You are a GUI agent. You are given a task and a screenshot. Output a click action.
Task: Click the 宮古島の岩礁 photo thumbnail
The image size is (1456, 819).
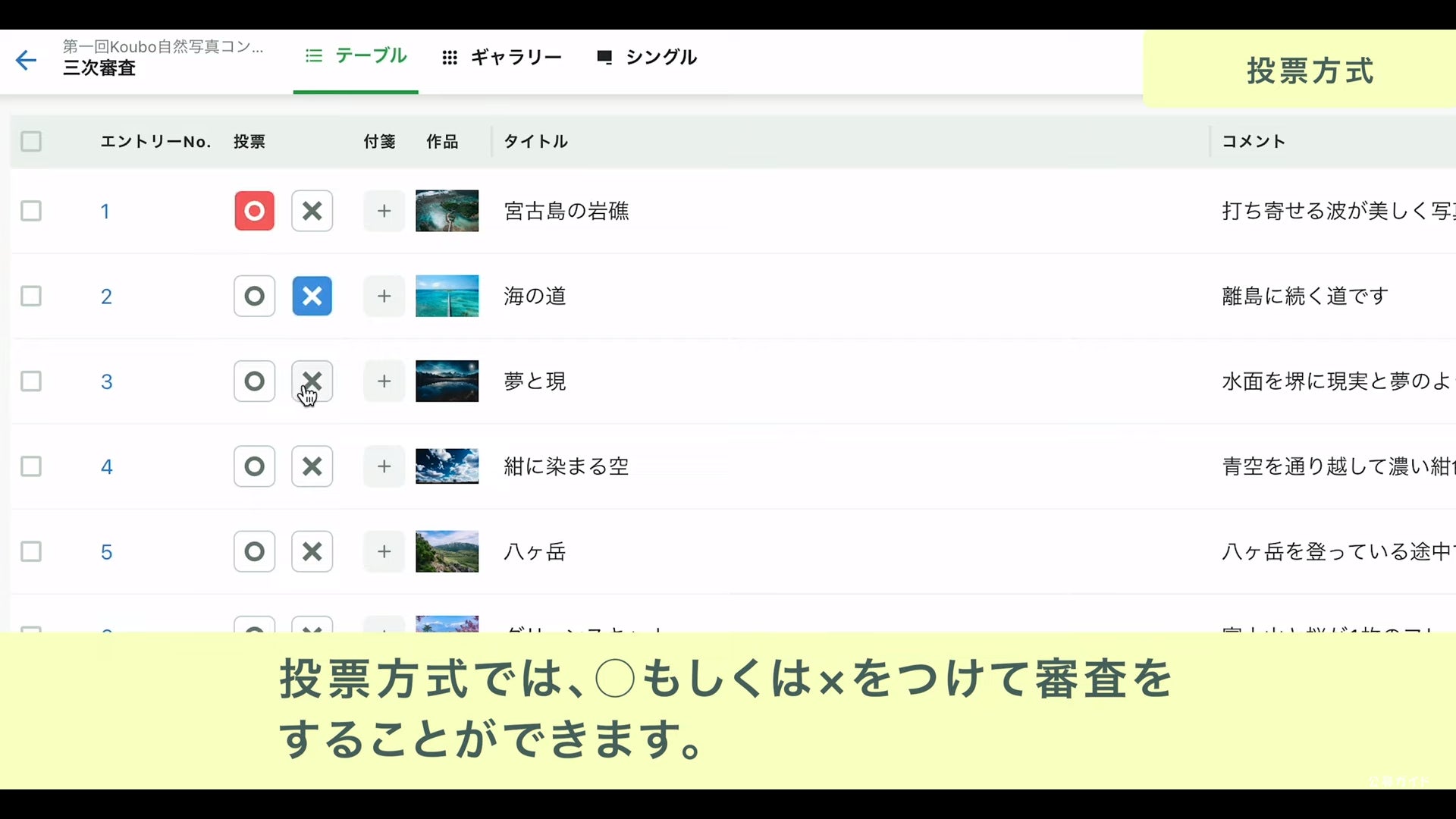(447, 211)
